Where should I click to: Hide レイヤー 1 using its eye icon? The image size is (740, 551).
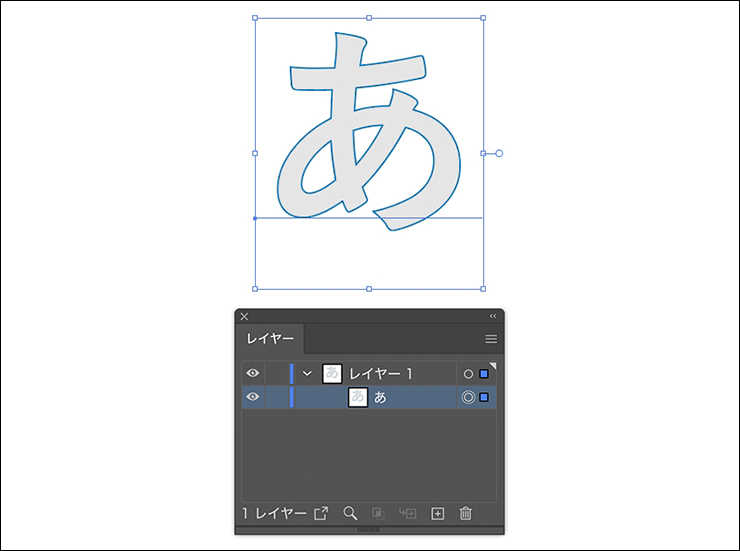(253, 373)
